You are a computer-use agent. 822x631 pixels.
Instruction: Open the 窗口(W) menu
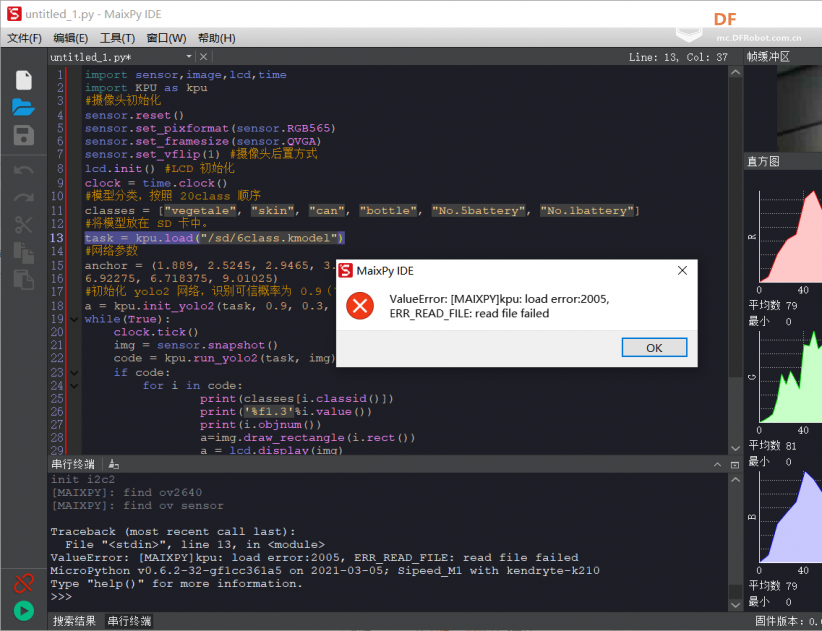[x=166, y=38]
